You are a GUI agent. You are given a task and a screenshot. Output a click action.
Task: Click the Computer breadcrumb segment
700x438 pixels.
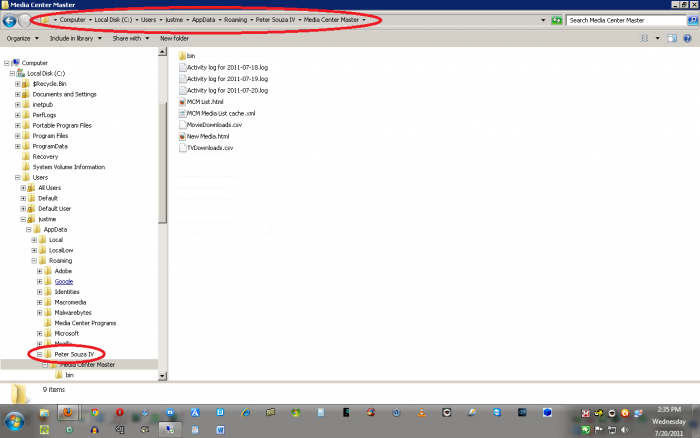click(x=72, y=20)
